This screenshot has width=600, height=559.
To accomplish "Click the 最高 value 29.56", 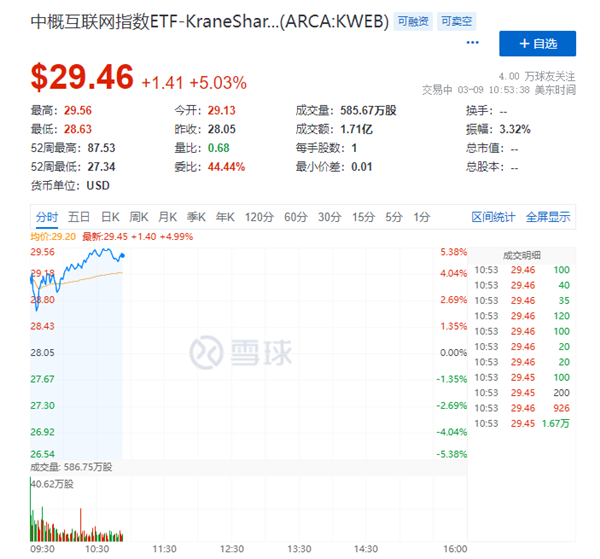I will 78,111.
